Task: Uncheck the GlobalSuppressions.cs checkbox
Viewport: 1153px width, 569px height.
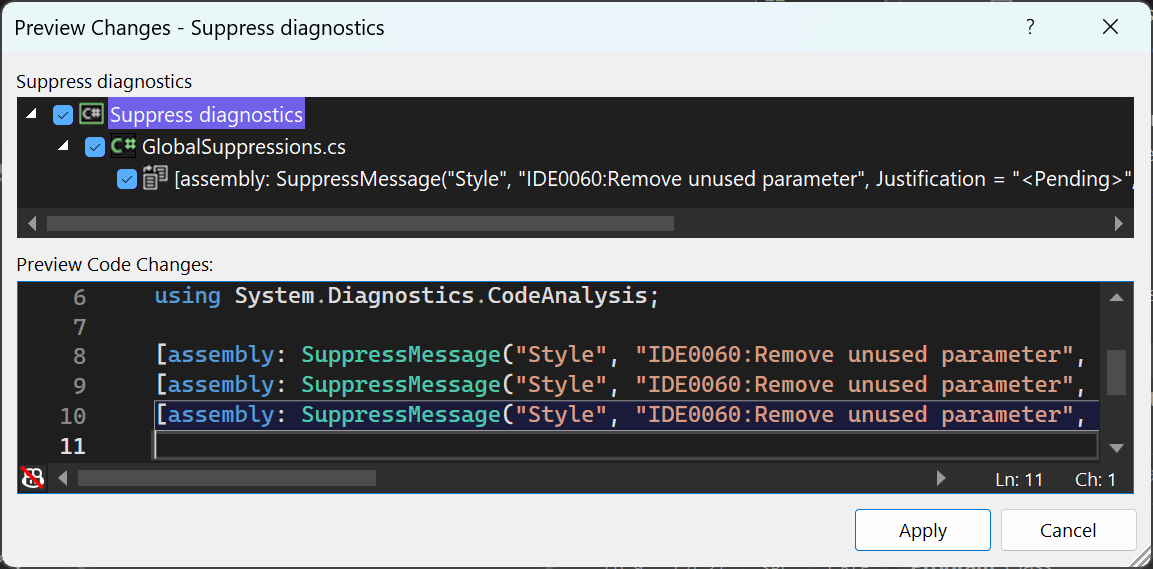Action: (x=96, y=147)
